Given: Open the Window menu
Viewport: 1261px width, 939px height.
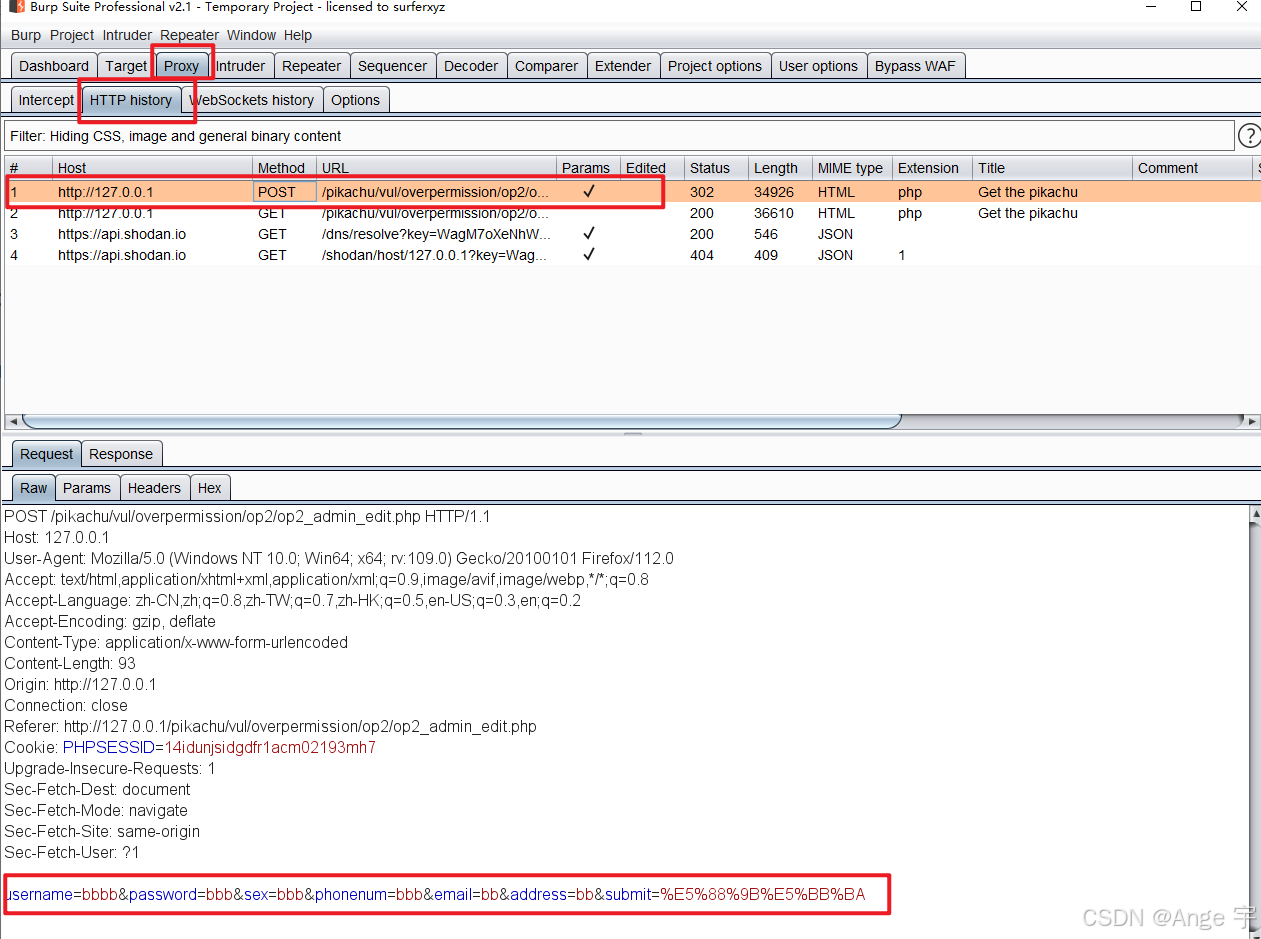Looking at the screenshot, I should coord(251,35).
